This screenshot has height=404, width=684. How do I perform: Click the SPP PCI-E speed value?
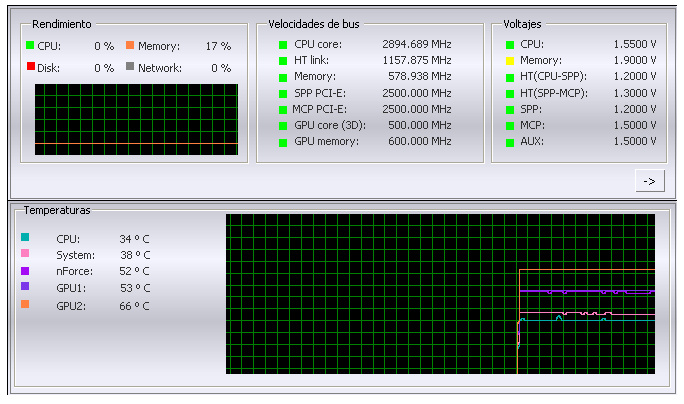[417, 93]
